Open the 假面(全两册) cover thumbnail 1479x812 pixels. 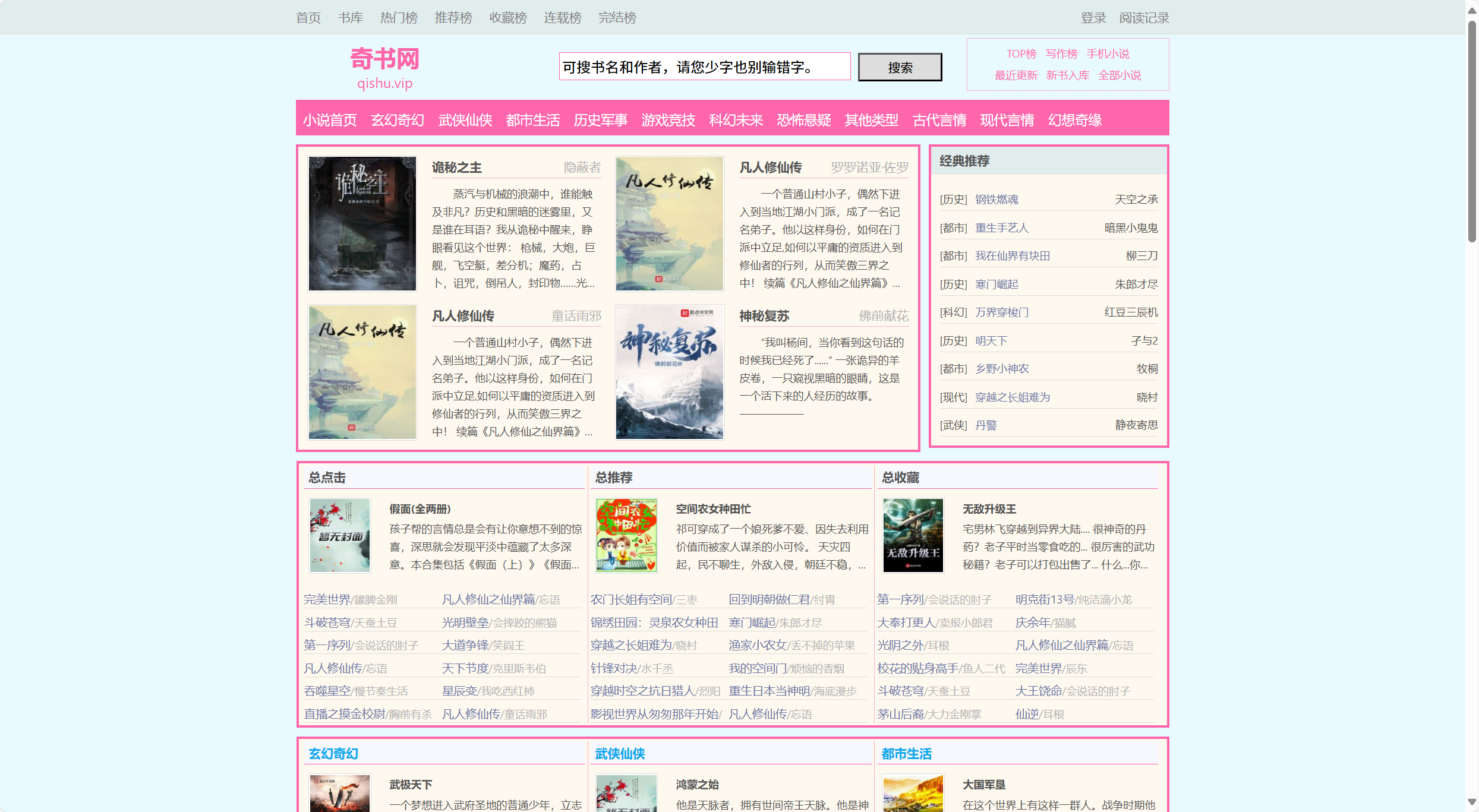340,535
